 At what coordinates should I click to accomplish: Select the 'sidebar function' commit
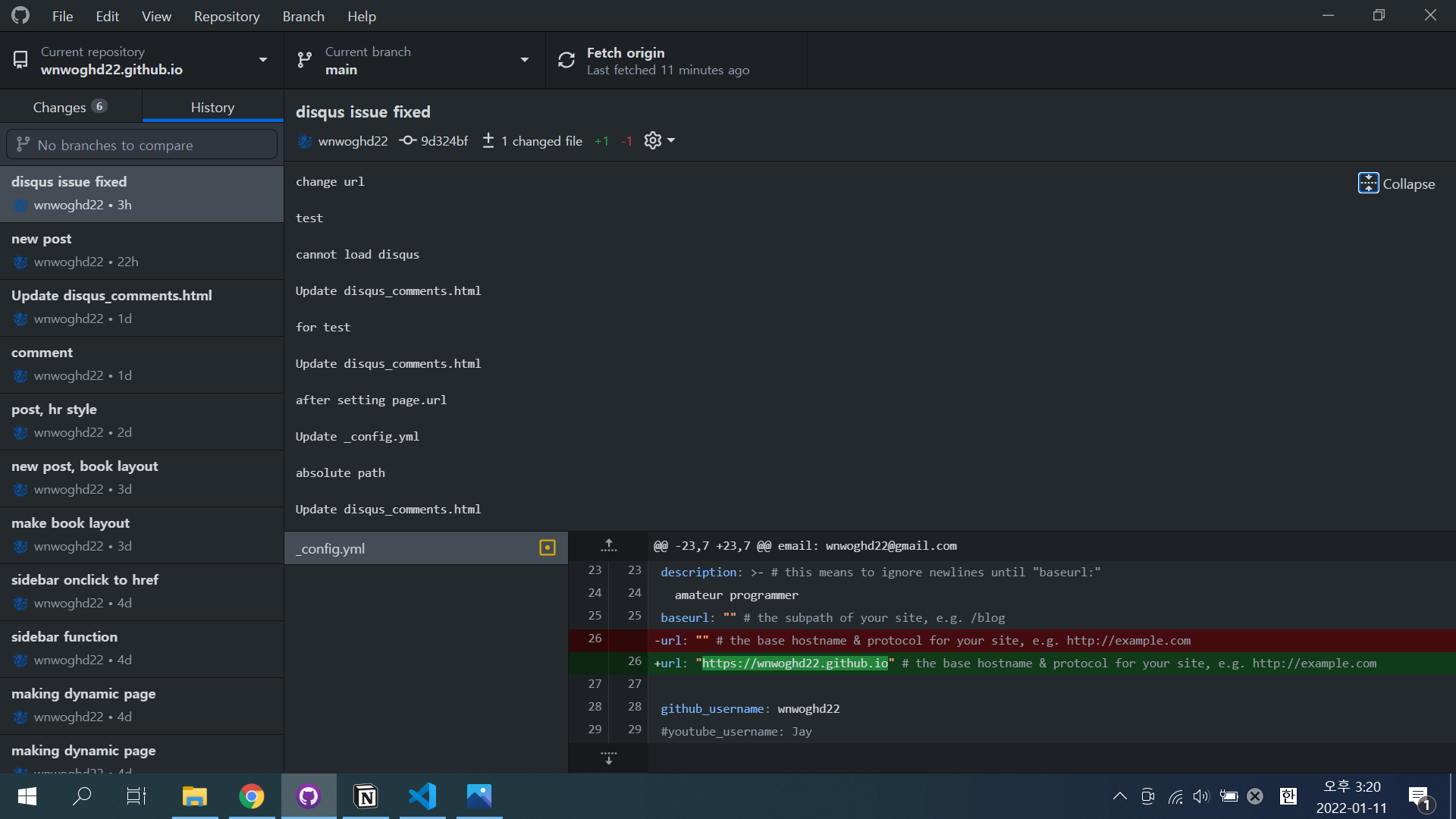tap(142, 648)
